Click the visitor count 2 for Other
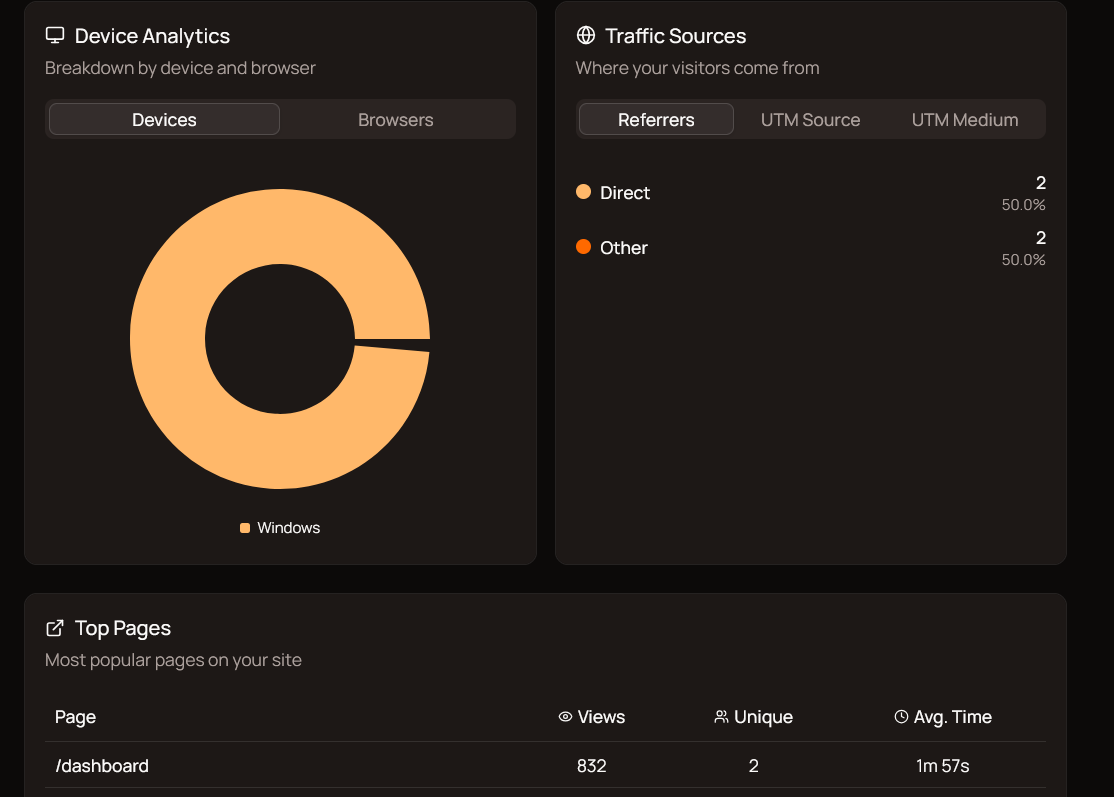This screenshot has height=797, width=1114. [x=1040, y=237]
